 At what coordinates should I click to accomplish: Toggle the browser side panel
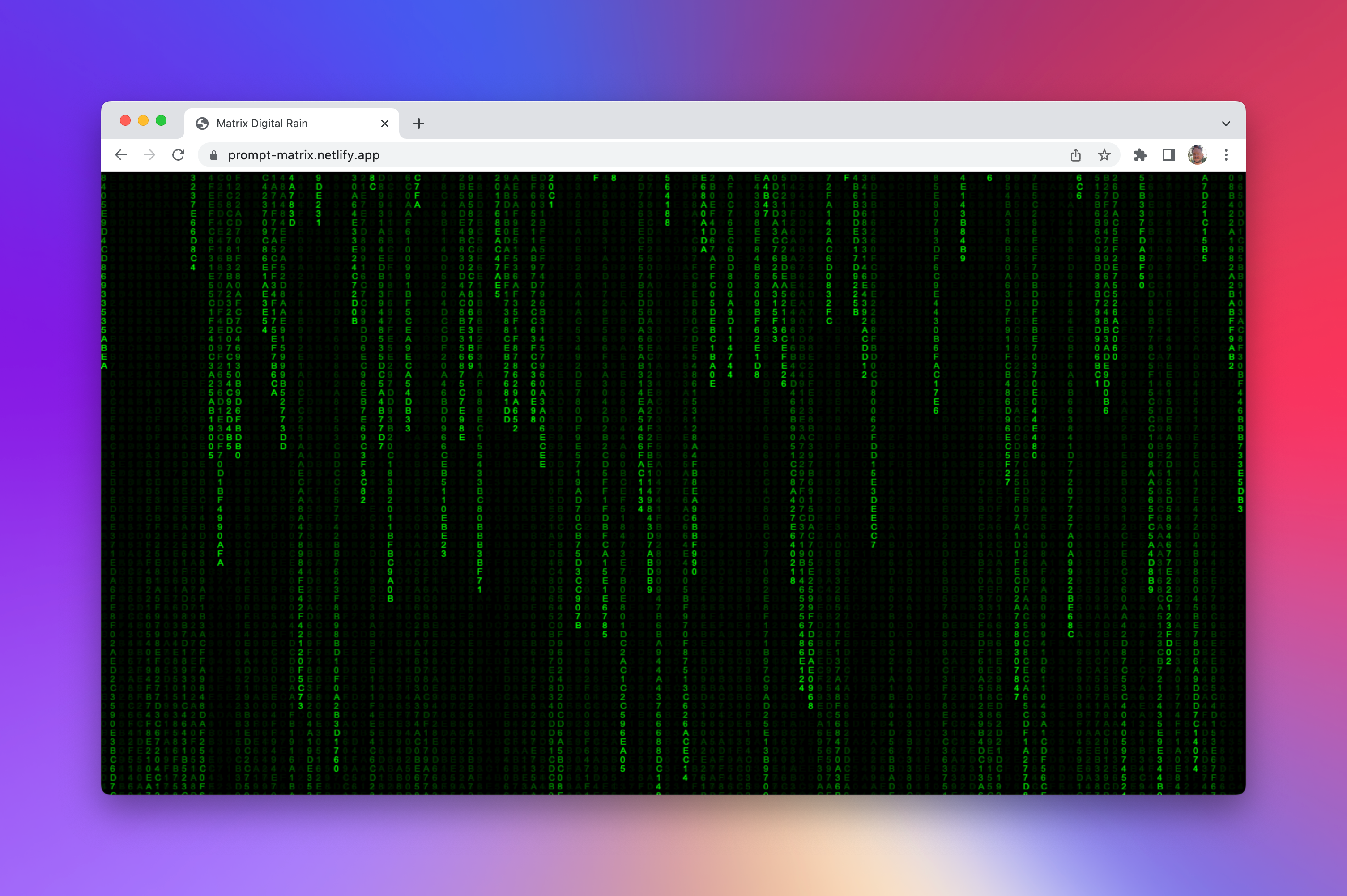coord(1168,155)
